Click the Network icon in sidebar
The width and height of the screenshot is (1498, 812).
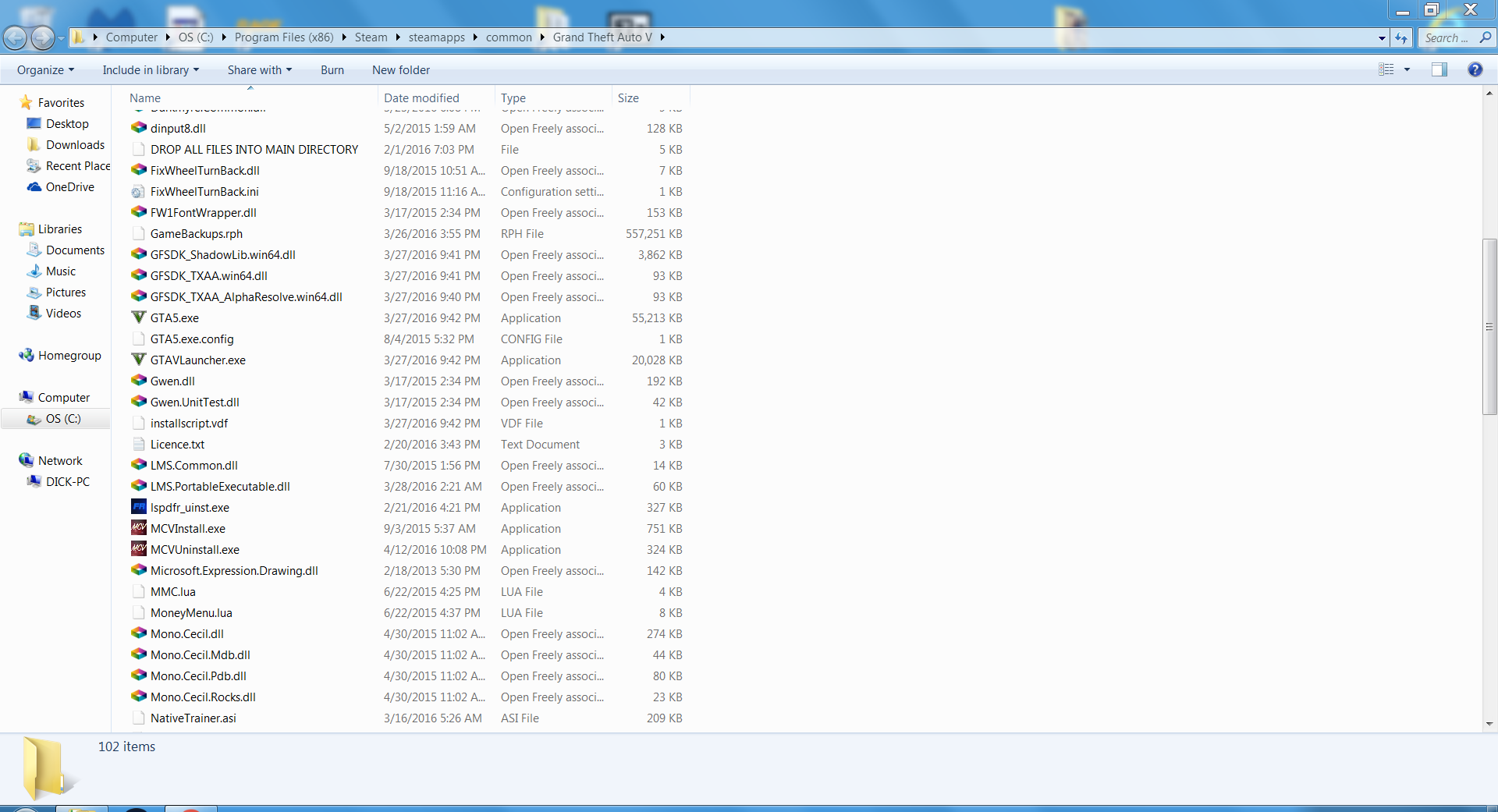click(x=27, y=460)
